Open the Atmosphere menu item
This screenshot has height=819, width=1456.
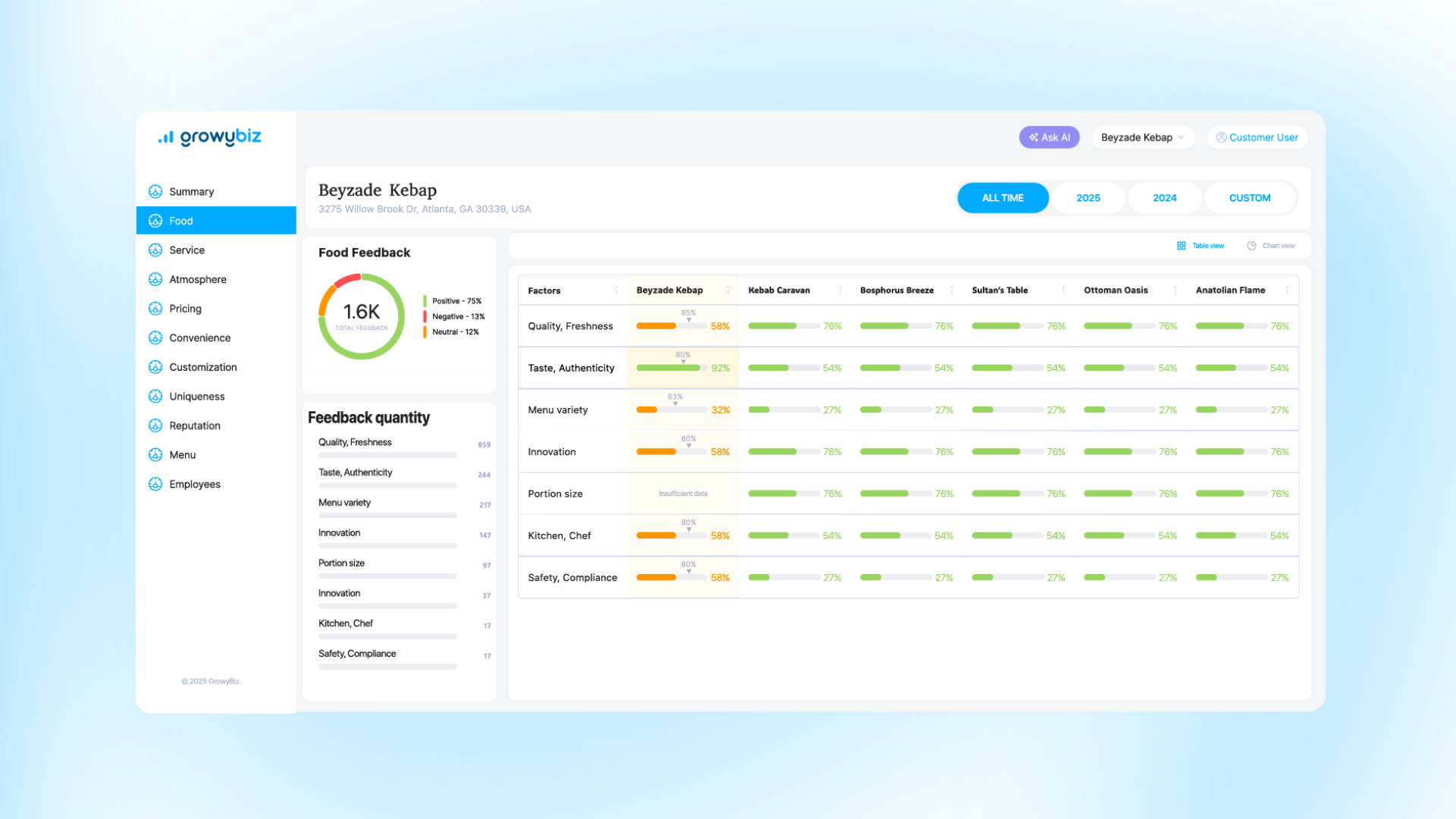click(x=197, y=279)
